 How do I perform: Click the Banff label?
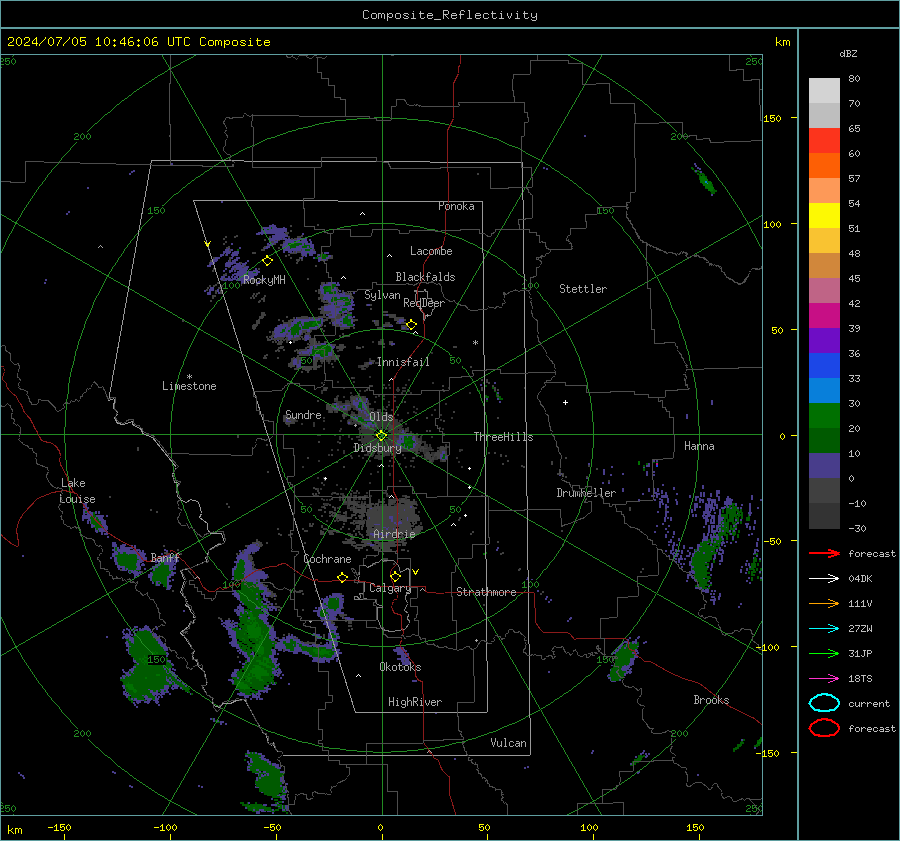[165, 558]
